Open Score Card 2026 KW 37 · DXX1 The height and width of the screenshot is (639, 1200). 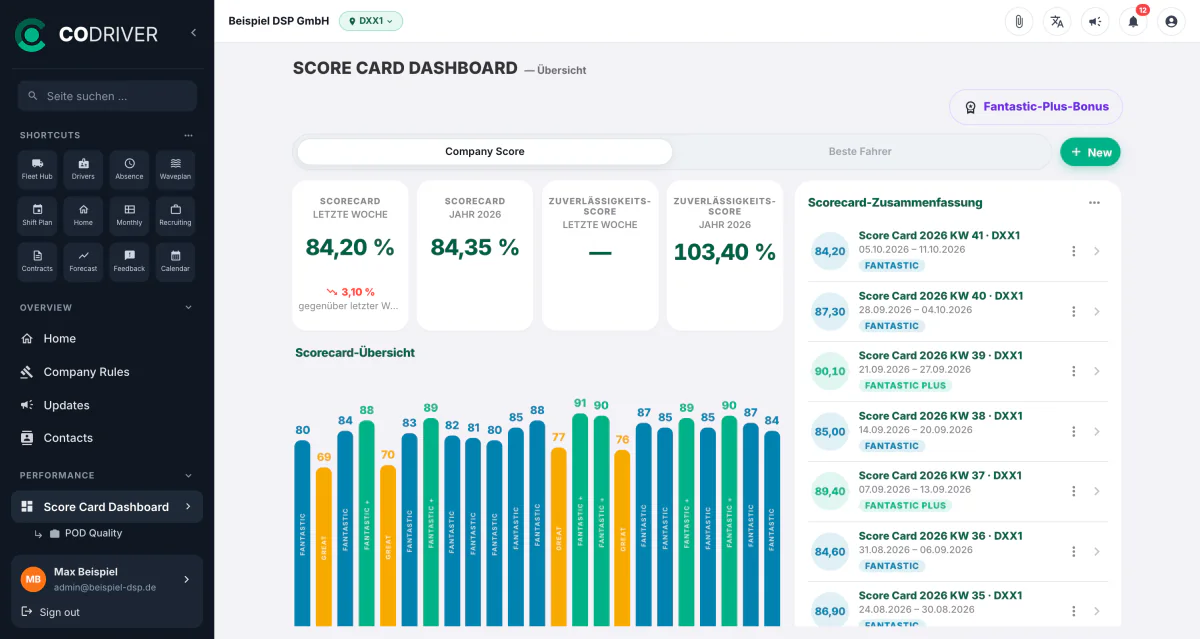tap(940, 476)
